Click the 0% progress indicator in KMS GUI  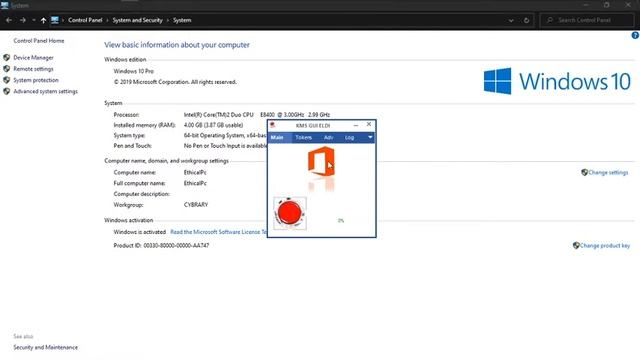tap(341, 220)
